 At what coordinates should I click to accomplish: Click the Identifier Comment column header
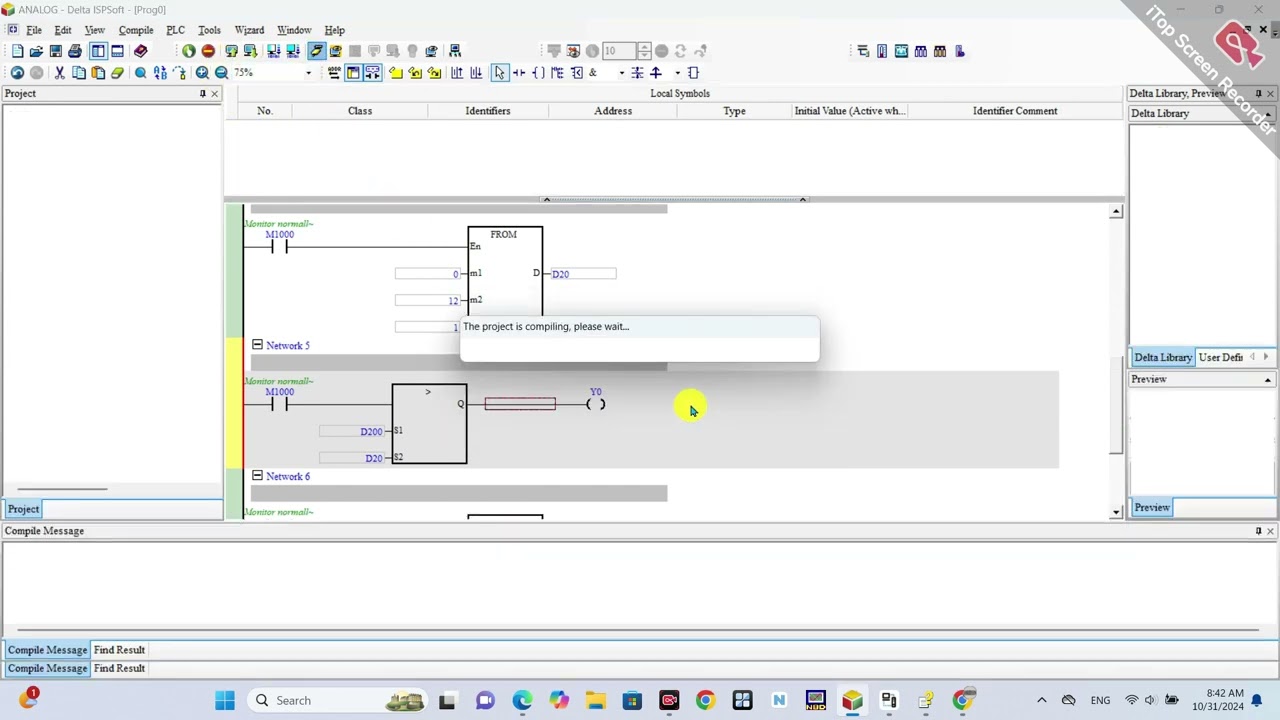(x=1015, y=111)
